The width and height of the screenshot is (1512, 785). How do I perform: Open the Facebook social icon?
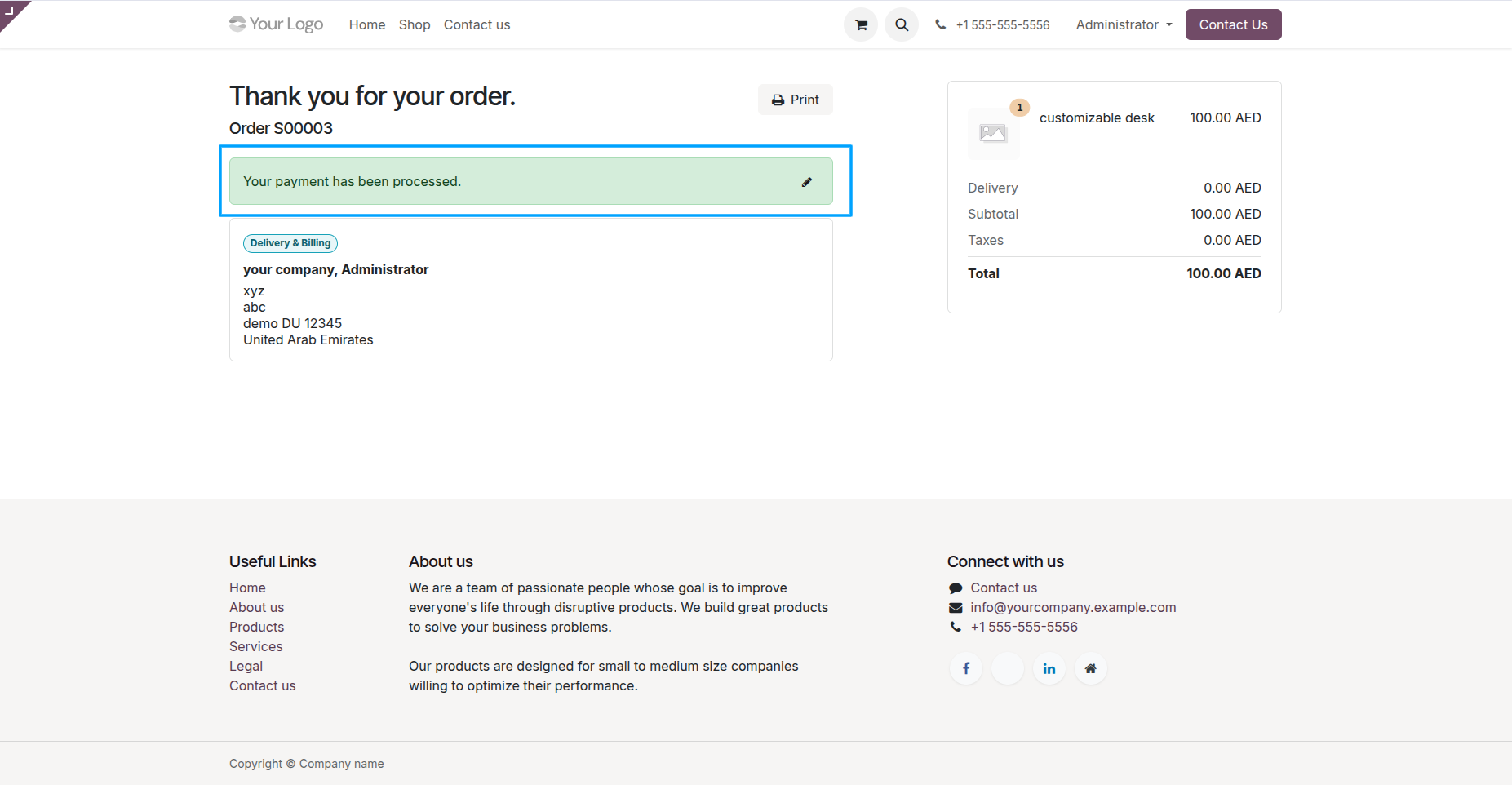pos(966,668)
